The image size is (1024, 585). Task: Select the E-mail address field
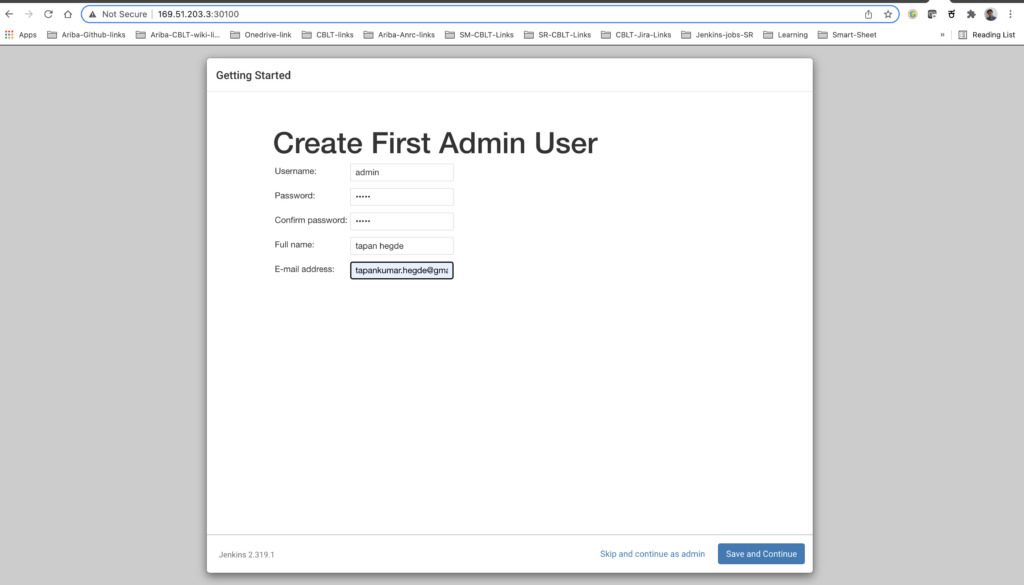[400, 270]
